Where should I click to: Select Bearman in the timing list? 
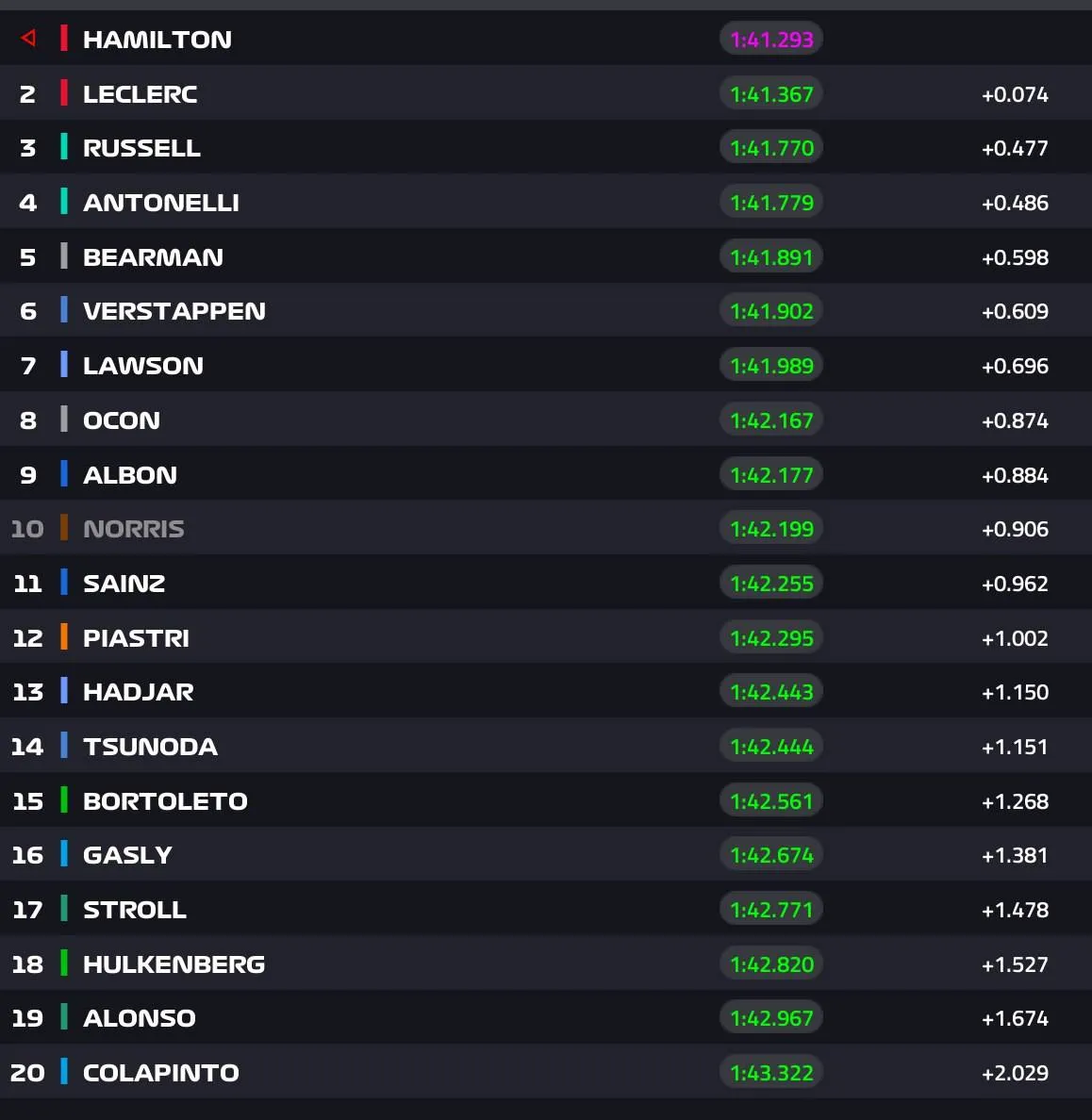pos(153,257)
